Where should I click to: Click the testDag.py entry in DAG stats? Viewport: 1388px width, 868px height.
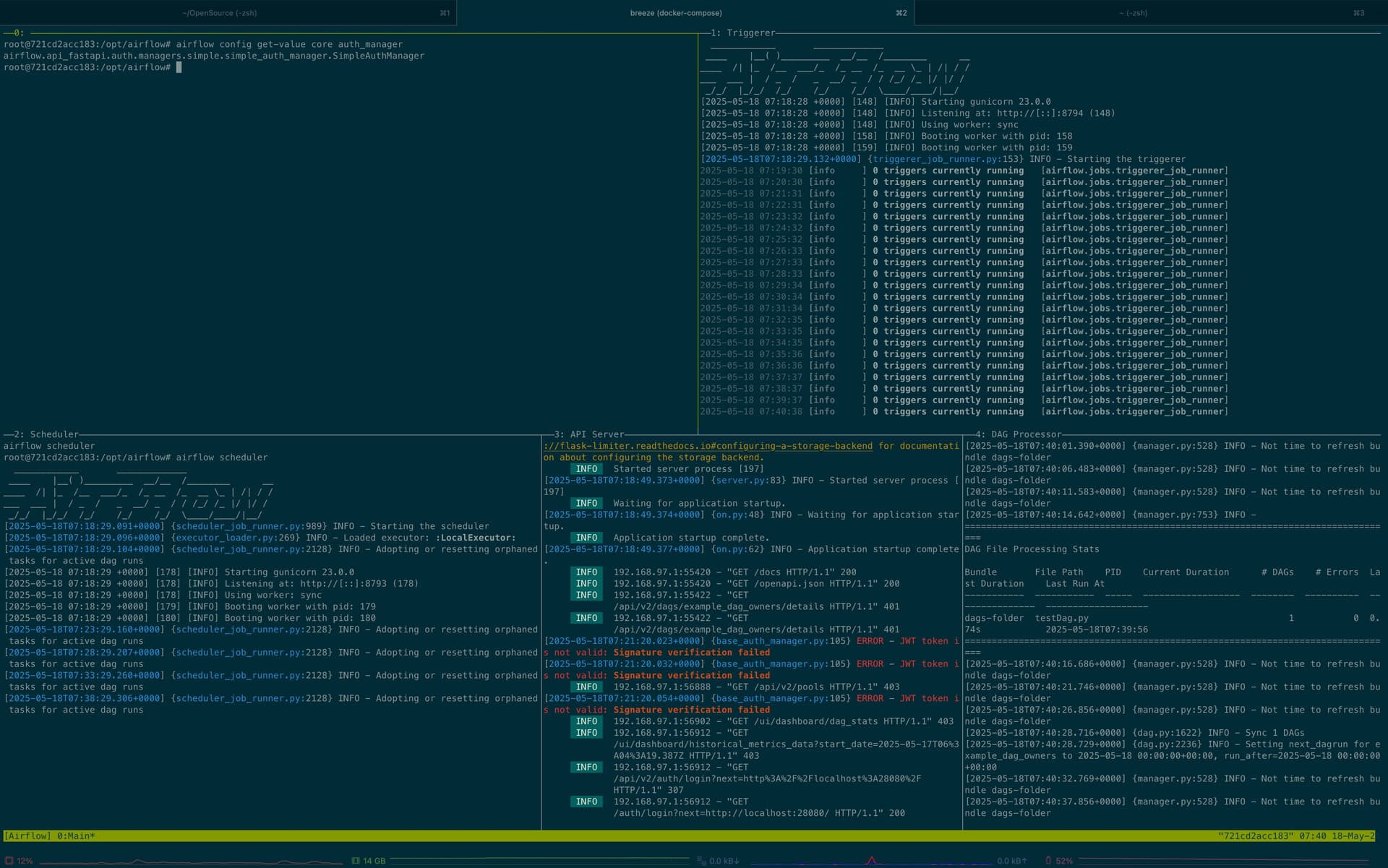[x=1061, y=618]
